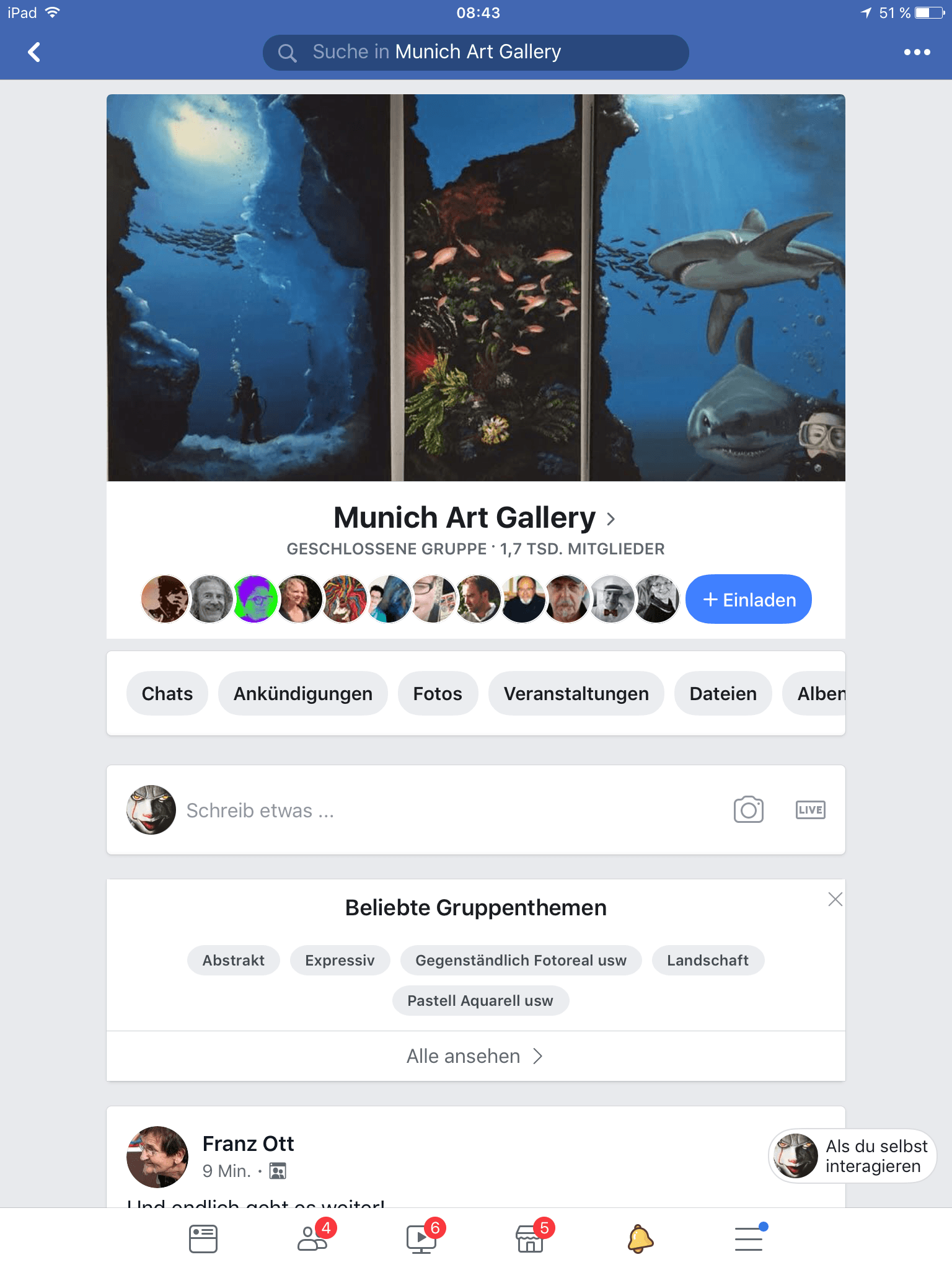
Task: Select the Abstrakt topic chip
Action: pos(234,960)
